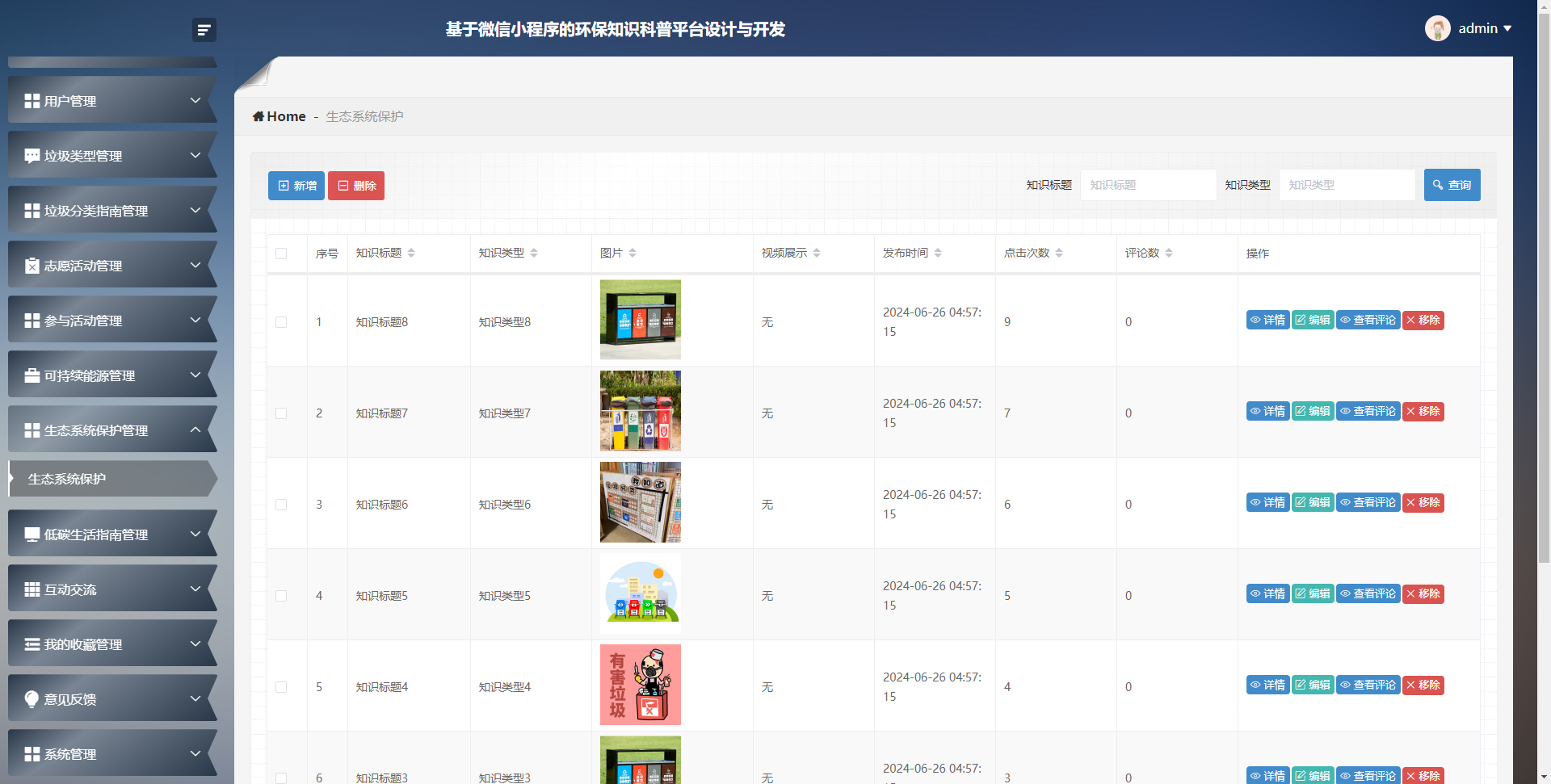1551x784 pixels.
Task: Collapse the 生态系统保护管理 chevron
Action: (195, 430)
